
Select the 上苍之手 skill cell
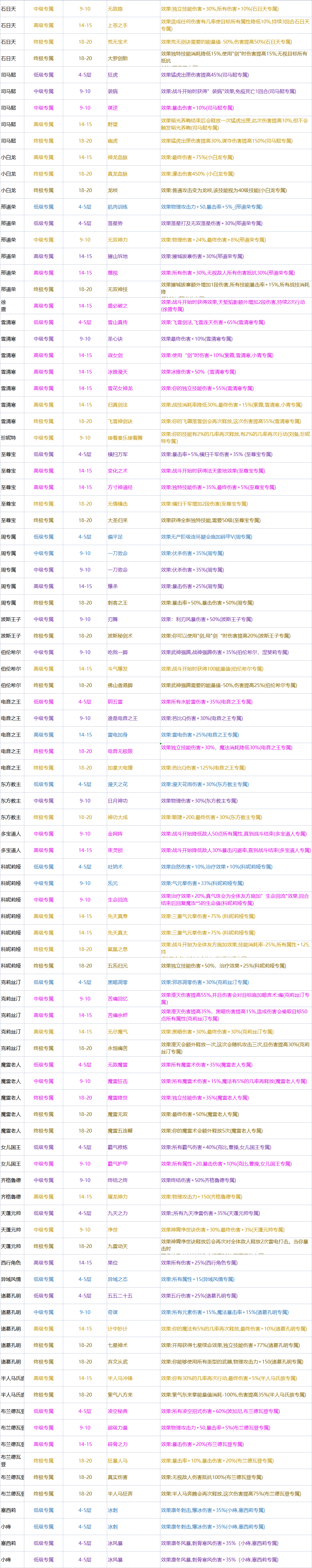point(118,26)
